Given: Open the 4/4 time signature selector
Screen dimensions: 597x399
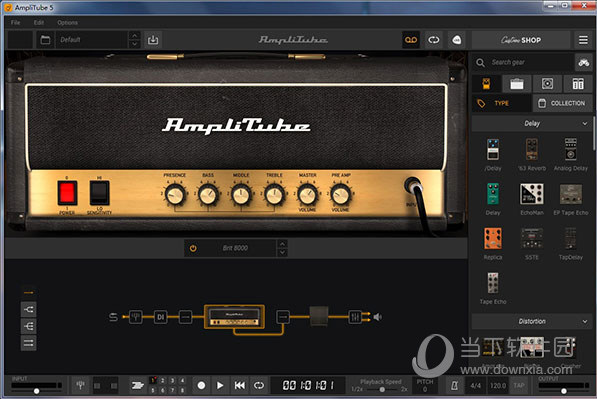Looking at the screenshot, I should pyautogui.click(x=475, y=386).
